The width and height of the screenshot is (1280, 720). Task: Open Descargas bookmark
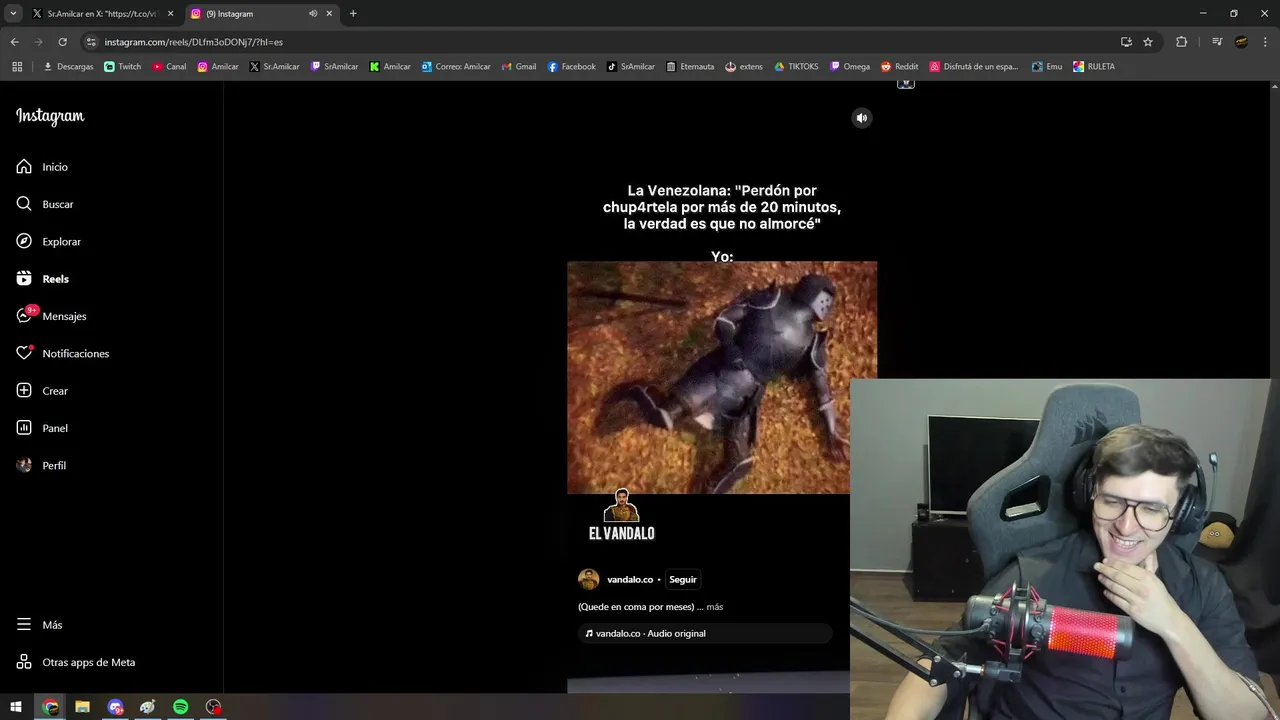click(68, 67)
